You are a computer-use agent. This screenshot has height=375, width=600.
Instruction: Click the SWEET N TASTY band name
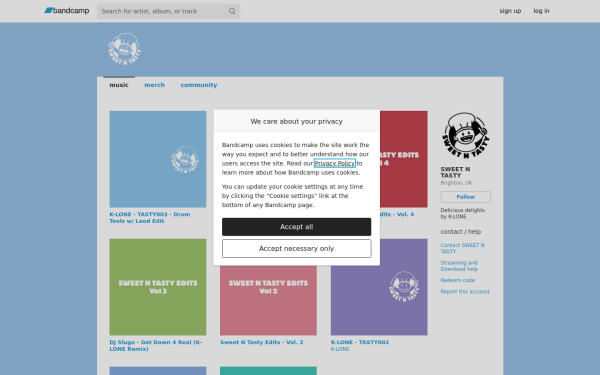[x=455, y=172]
